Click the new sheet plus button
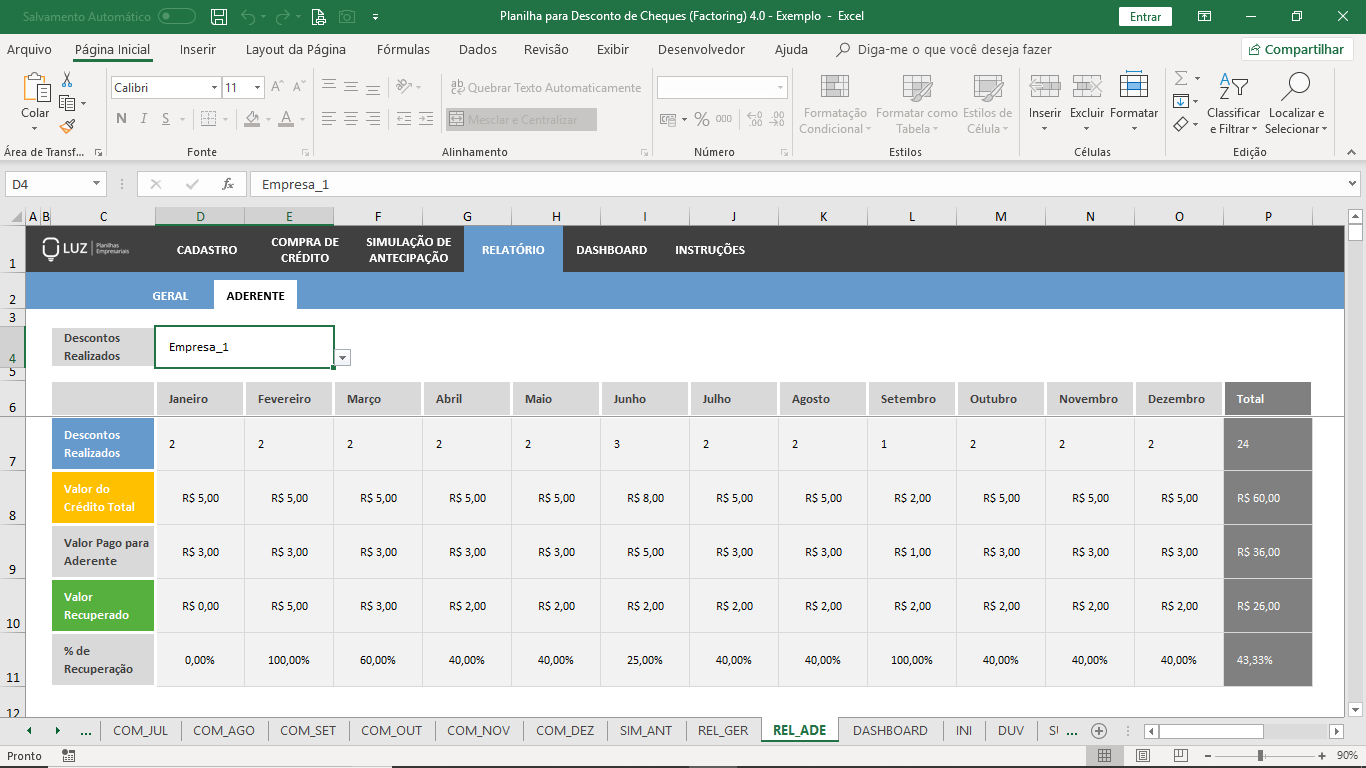The height and width of the screenshot is (768, 1366). point(1099,730)
